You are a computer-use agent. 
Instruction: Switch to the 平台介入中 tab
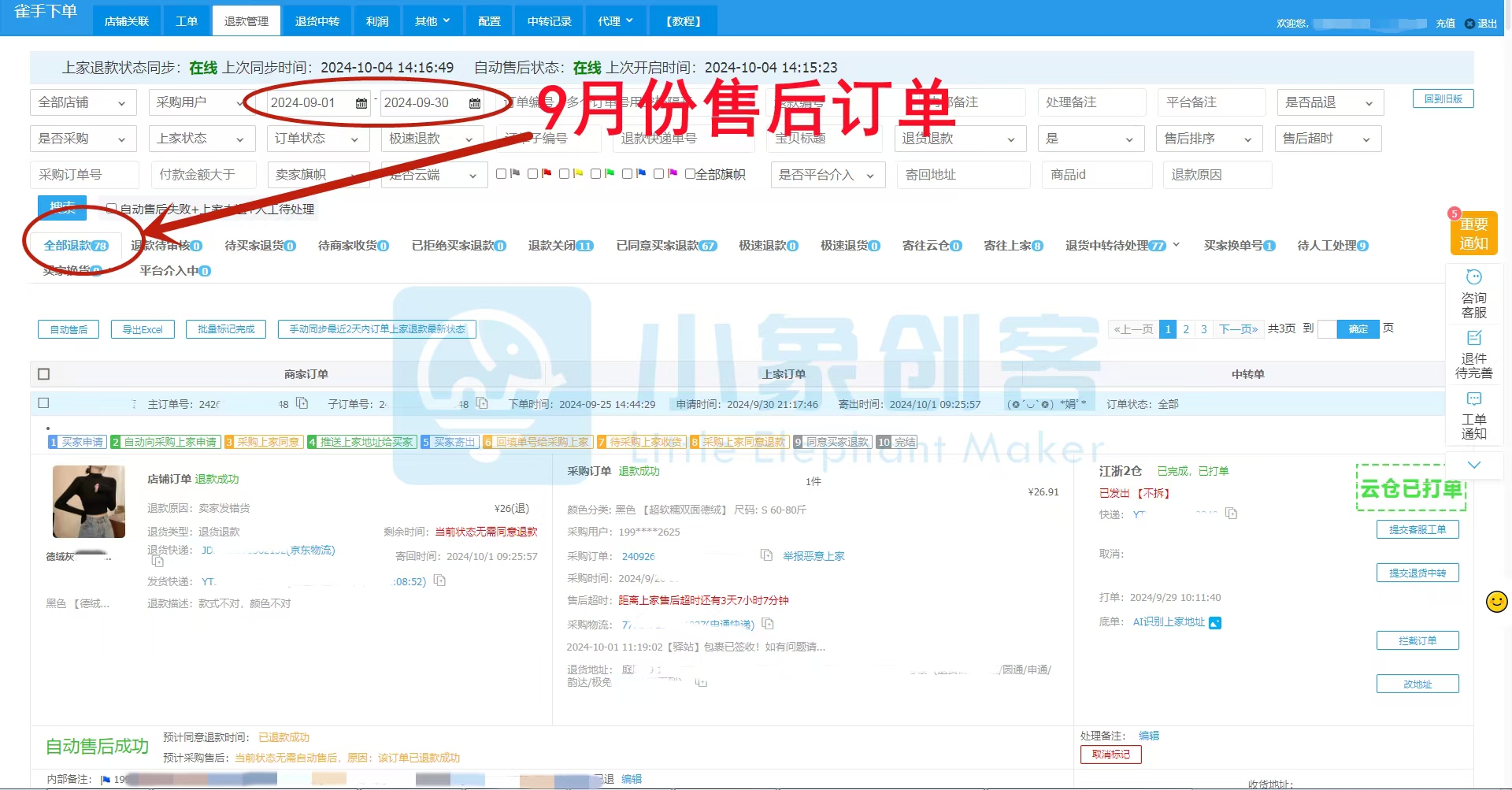coord(175,271)
